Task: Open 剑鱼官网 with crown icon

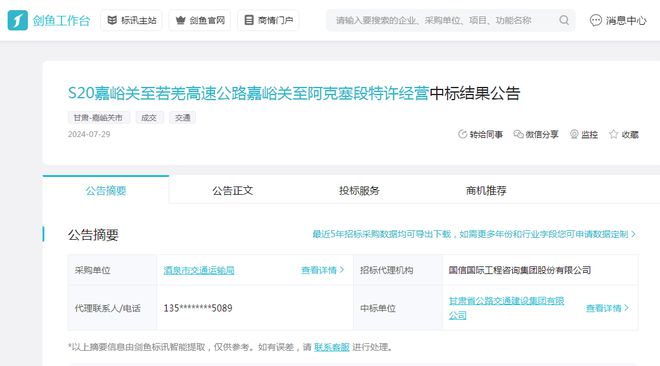Action: (x=200, y=20)
